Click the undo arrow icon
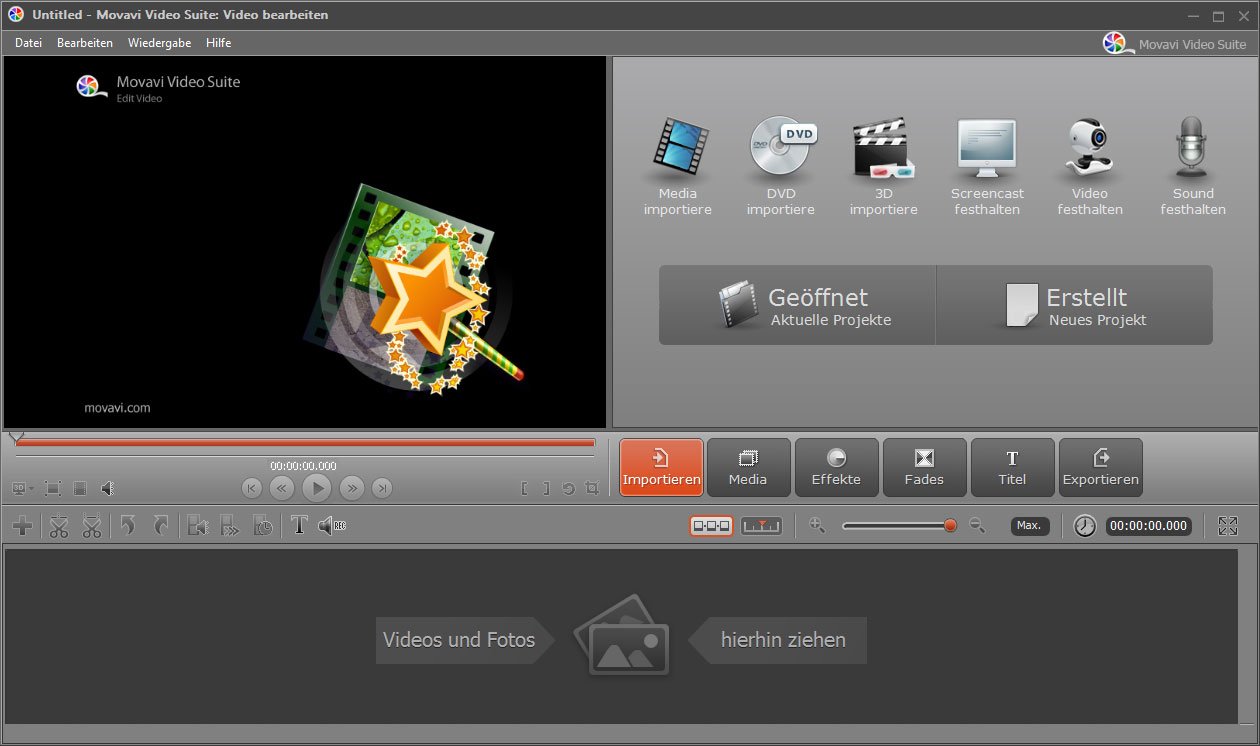This screenshot has width=1260, height=746. (128, 525)
